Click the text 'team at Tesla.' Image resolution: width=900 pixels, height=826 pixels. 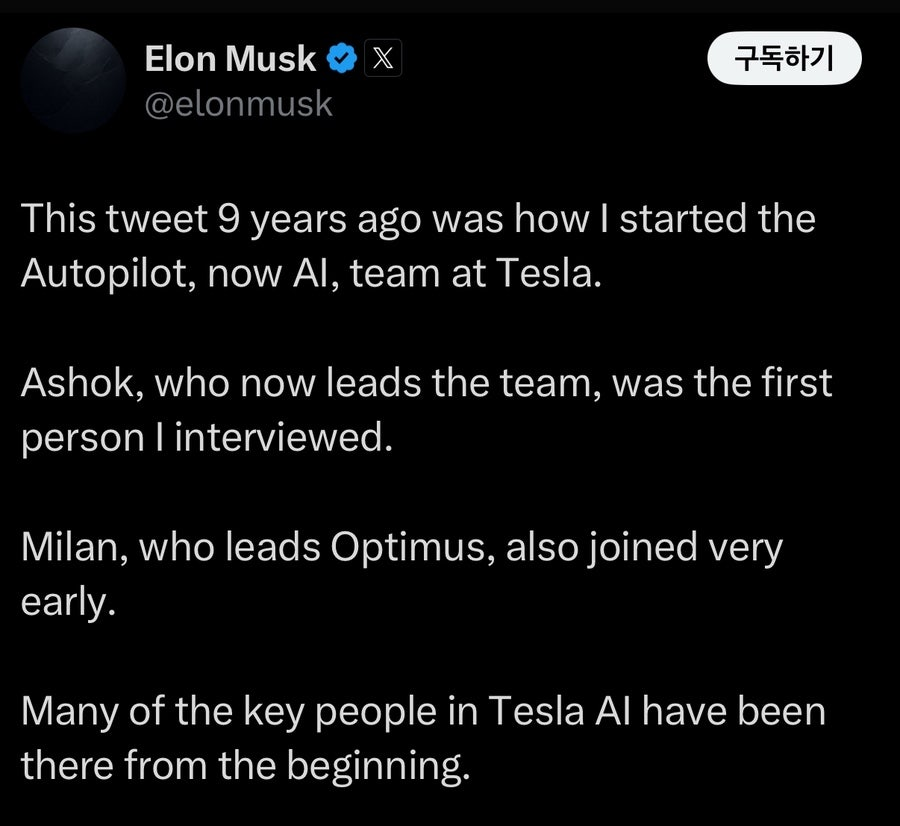point(476,273)
